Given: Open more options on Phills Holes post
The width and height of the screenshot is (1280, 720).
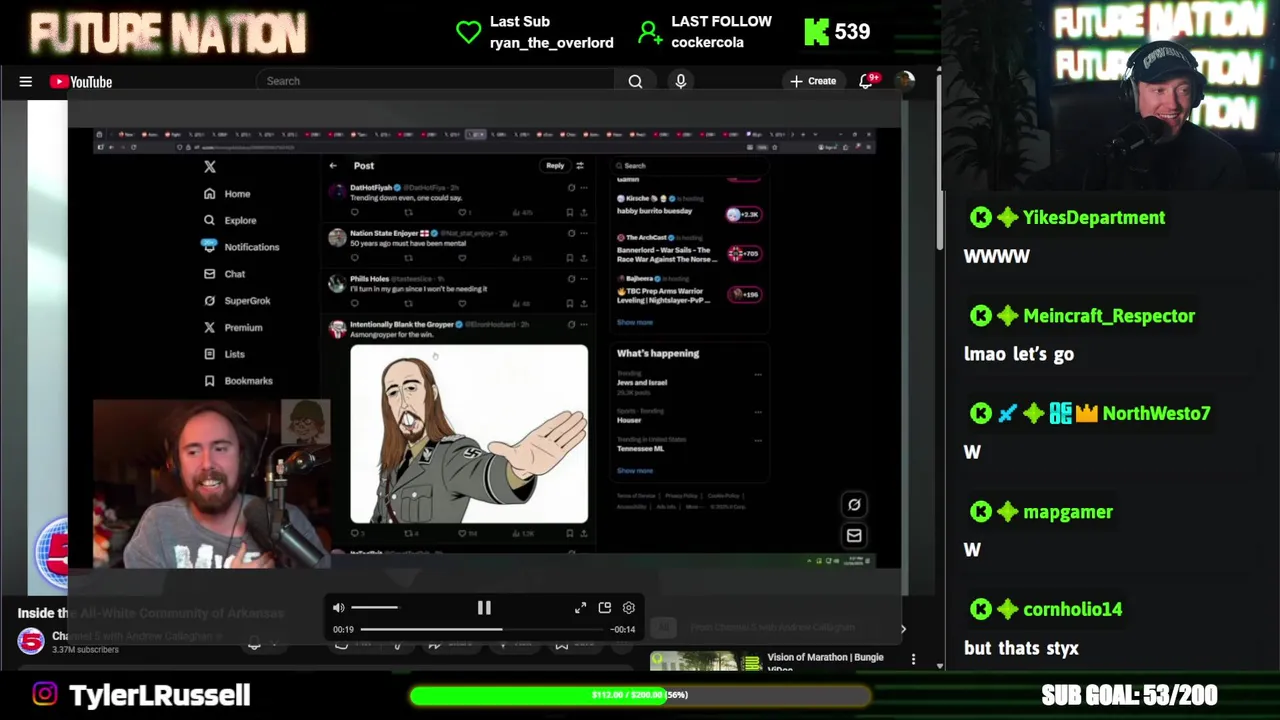Looking at the screenshot, I should (584, 279).
